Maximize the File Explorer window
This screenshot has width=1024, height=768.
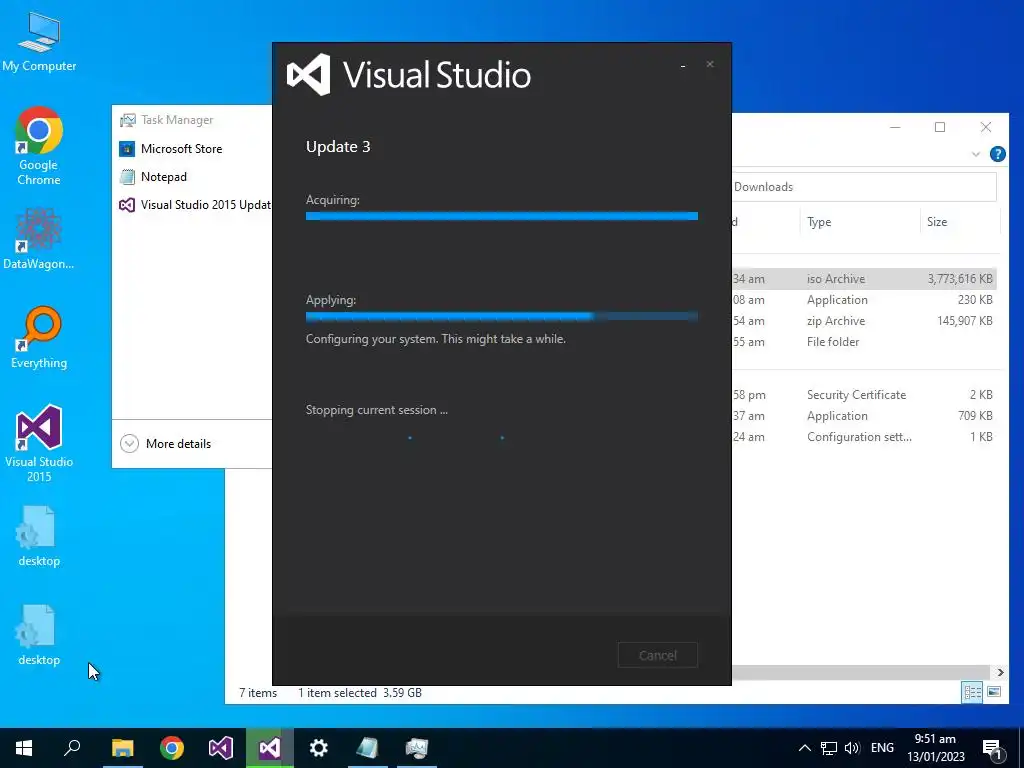[940, 127]
